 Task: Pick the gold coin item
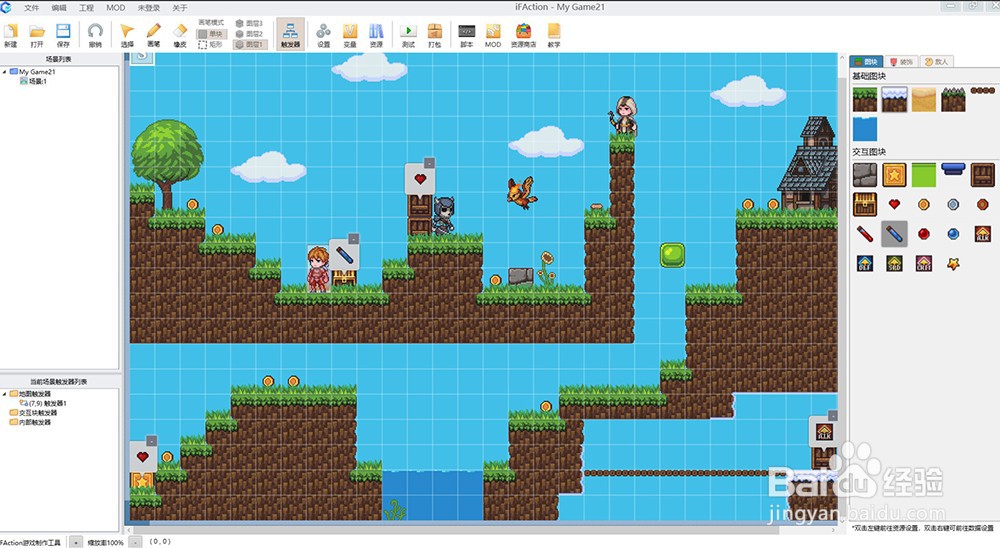coord(923,204)
